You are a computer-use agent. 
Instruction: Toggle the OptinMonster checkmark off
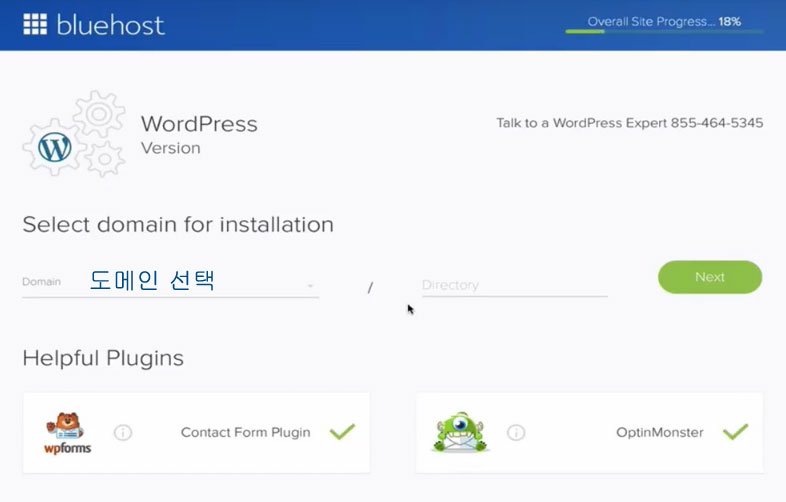(x=735, y=432)
